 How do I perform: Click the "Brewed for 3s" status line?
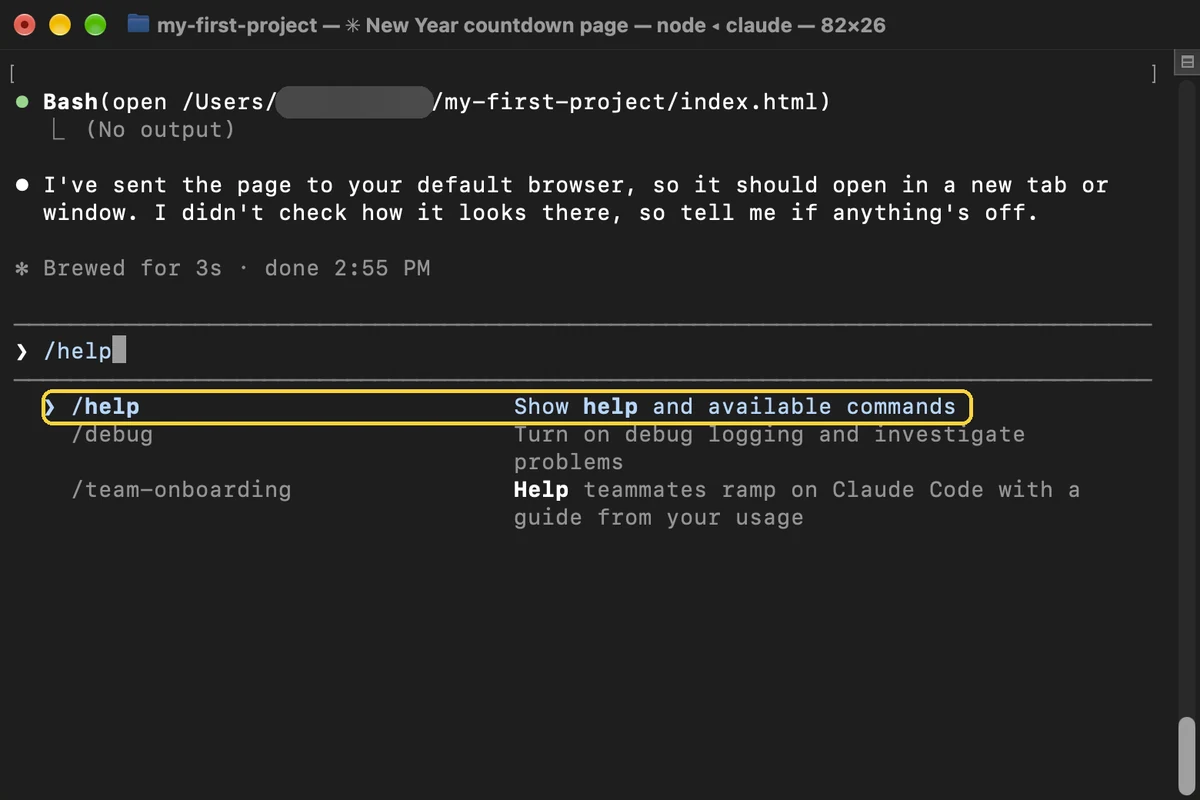coord(237,269)
